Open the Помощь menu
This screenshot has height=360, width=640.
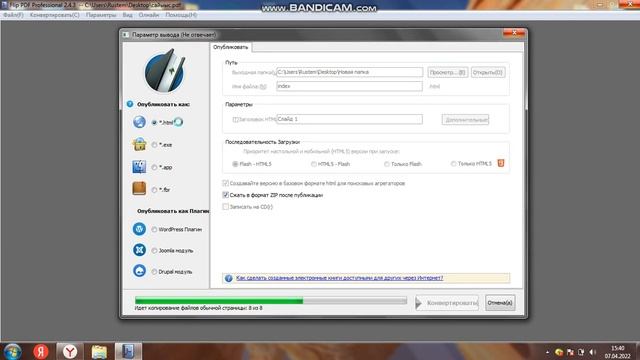[x=181, y=15]
